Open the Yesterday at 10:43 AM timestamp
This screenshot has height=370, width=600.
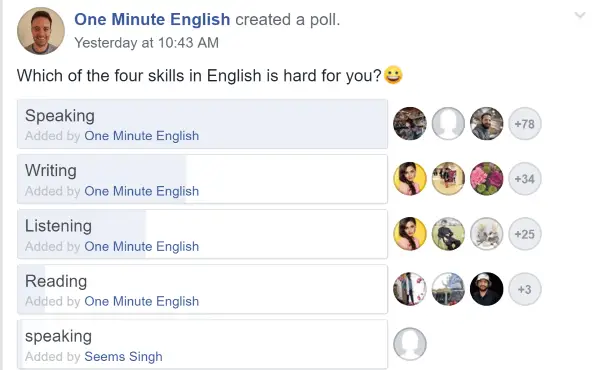146,43
